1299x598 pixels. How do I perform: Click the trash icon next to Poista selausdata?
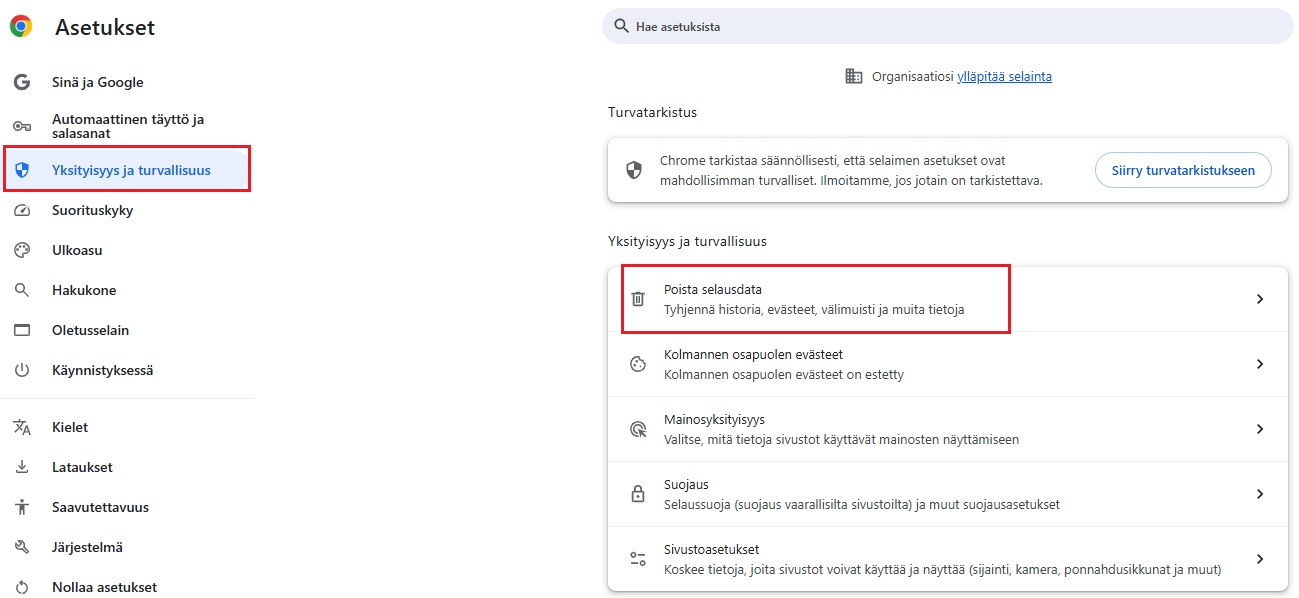coord(638,299)
